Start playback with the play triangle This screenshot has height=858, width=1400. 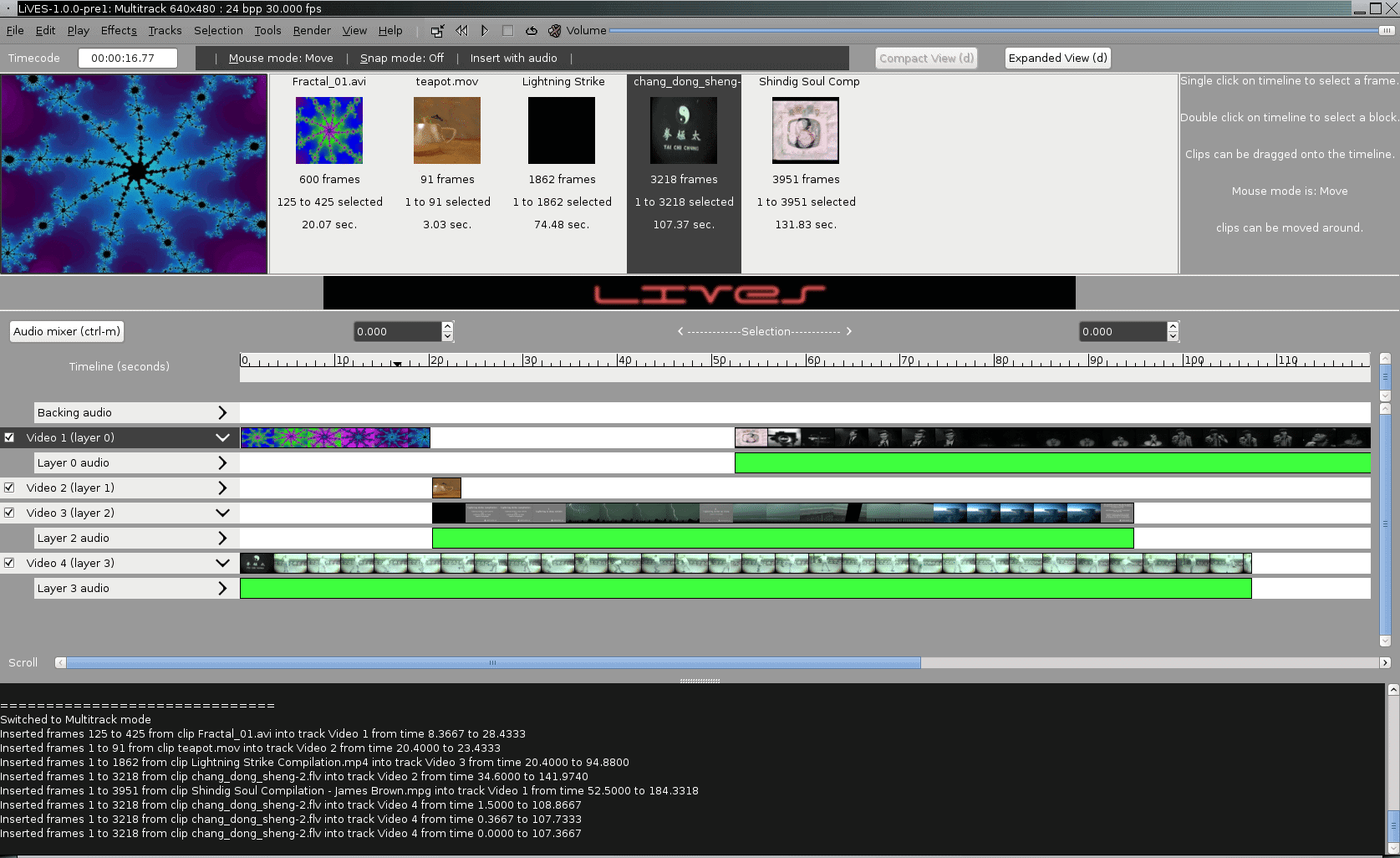click(485, 31)
